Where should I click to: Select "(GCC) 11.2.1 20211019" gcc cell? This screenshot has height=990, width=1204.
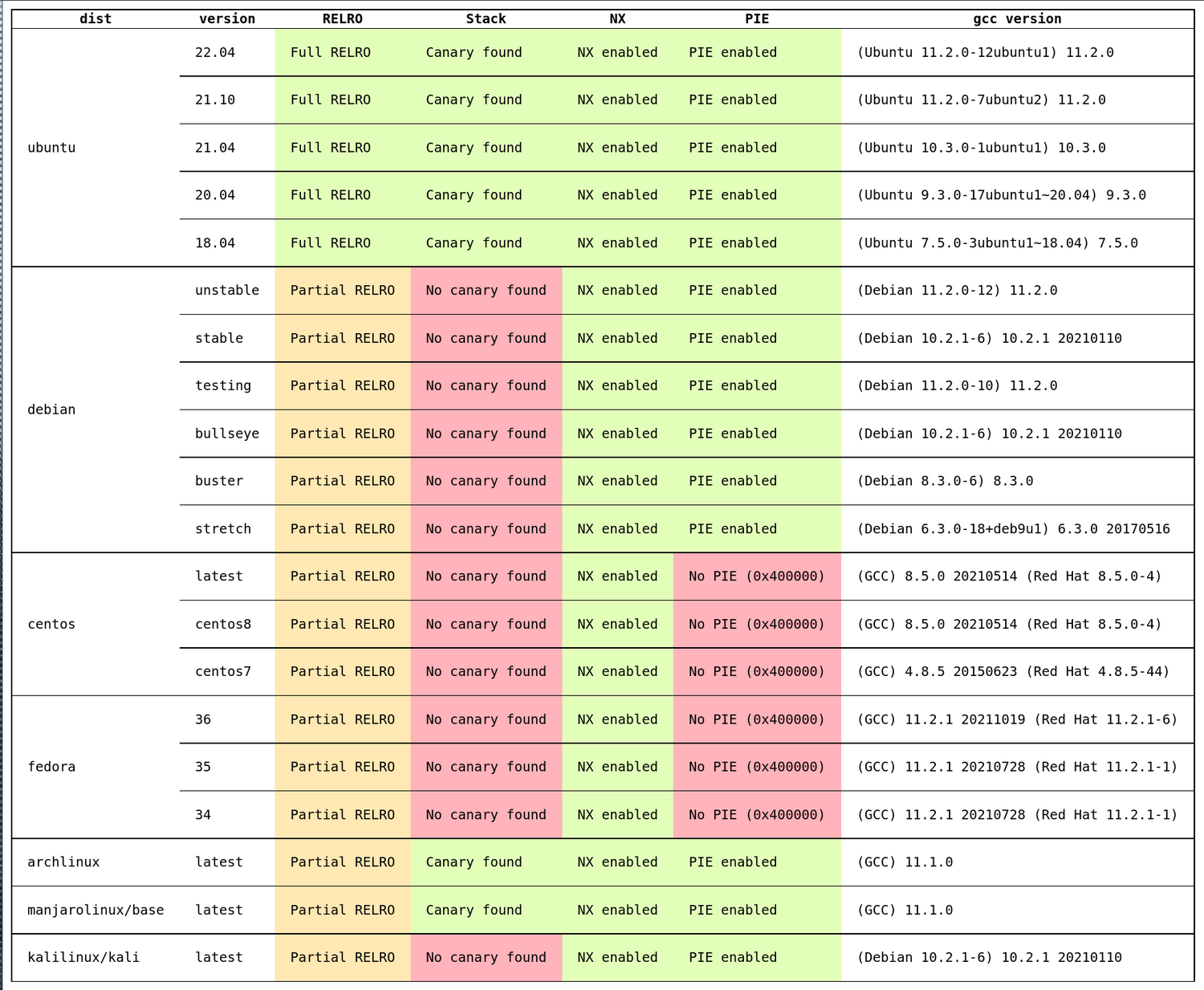click(1018, 719)
